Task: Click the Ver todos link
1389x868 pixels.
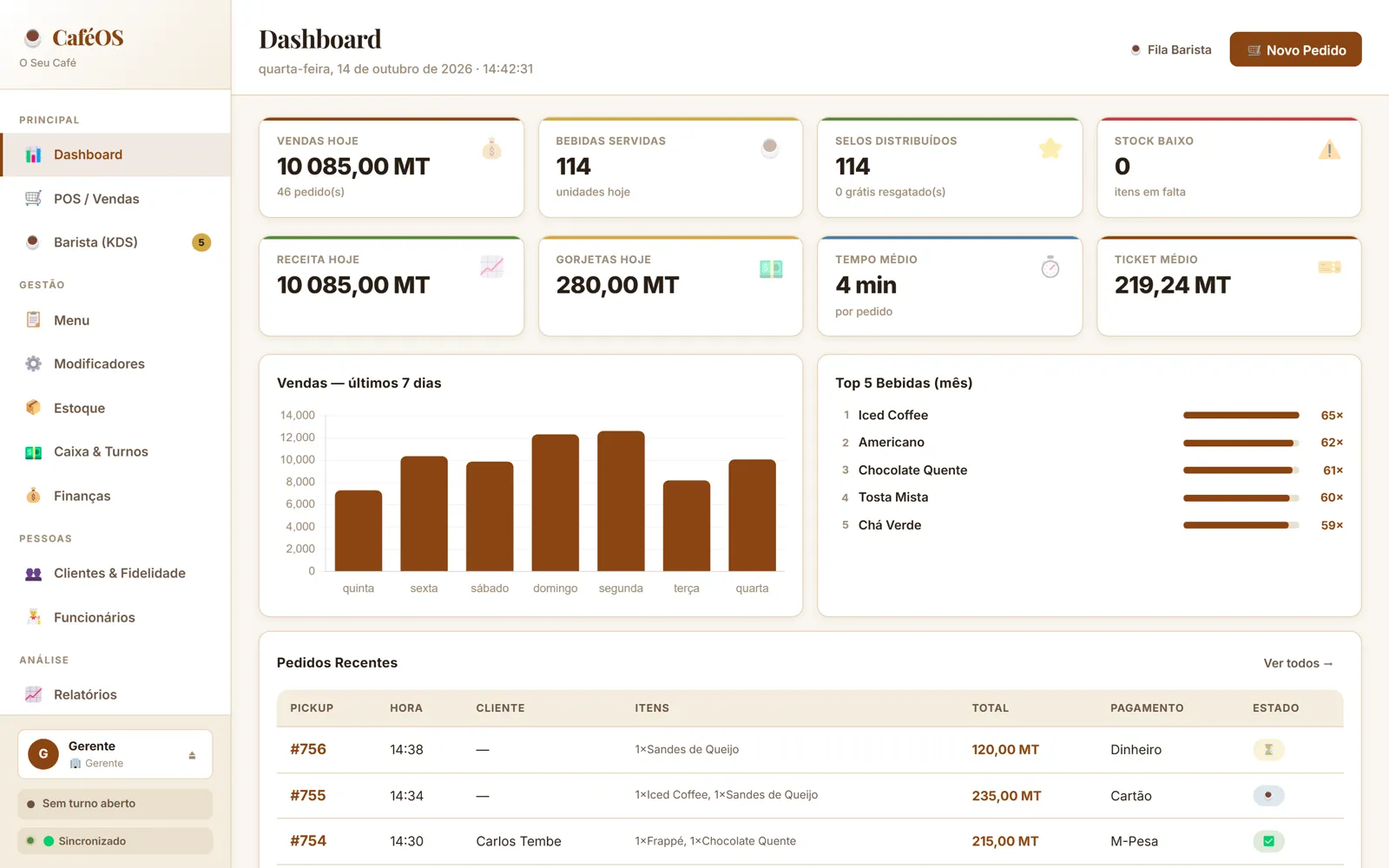Action: coord(1298,663)
